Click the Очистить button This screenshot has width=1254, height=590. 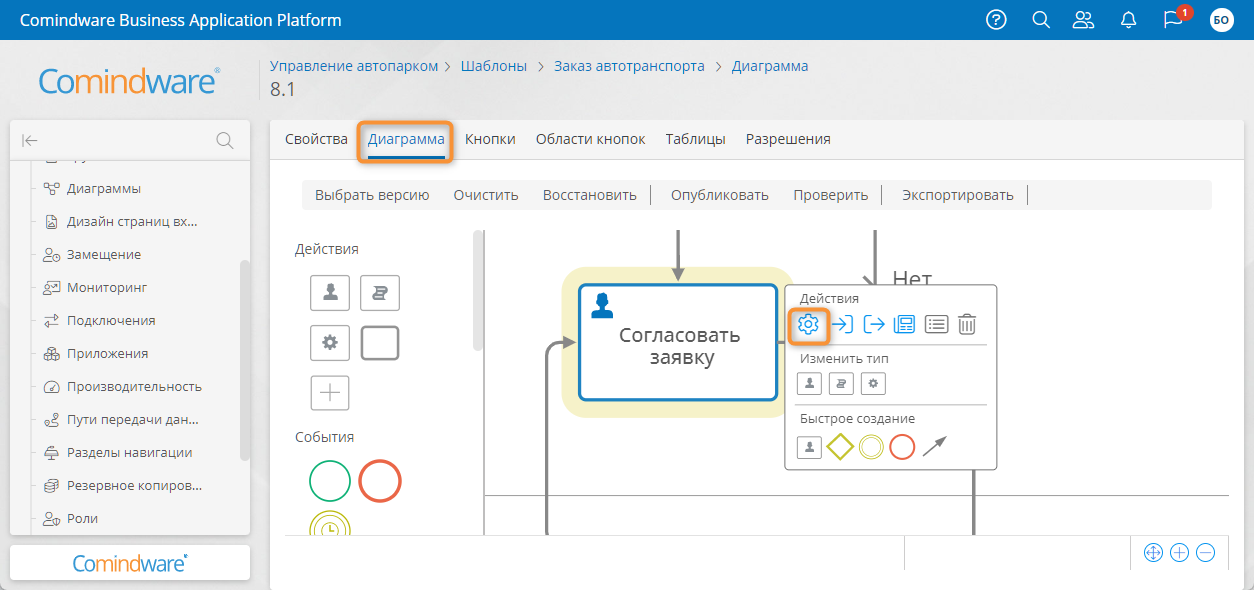[486, 195]
